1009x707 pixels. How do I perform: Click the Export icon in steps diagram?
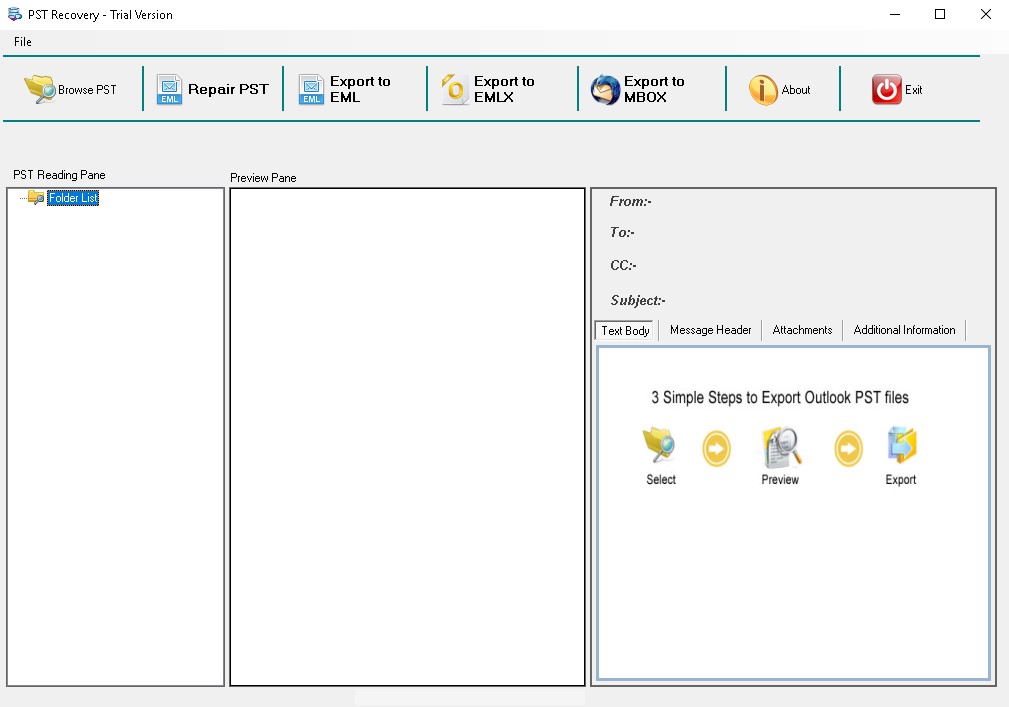(x=899, y=447)
